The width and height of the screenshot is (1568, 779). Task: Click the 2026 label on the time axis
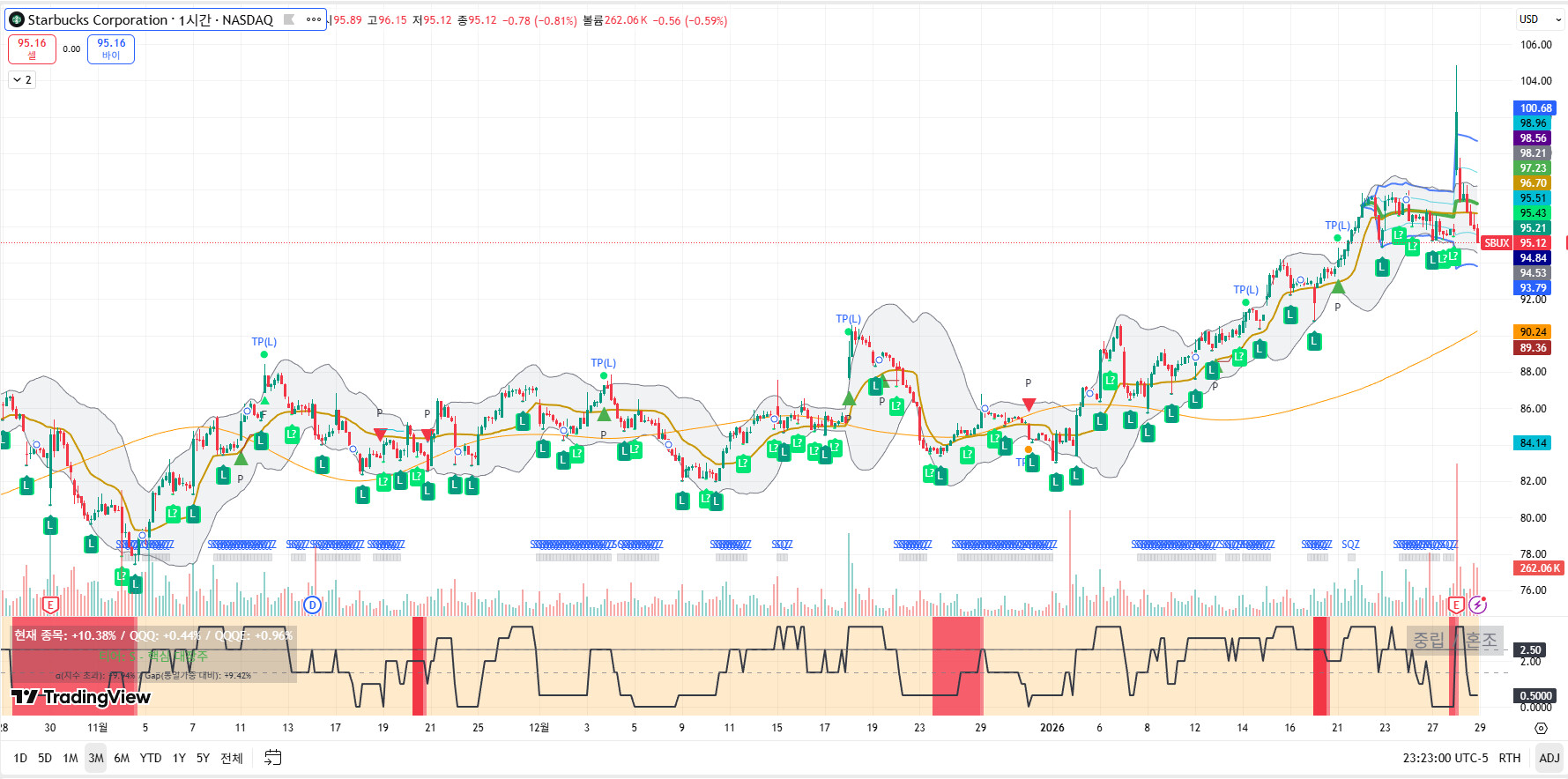1052,728
